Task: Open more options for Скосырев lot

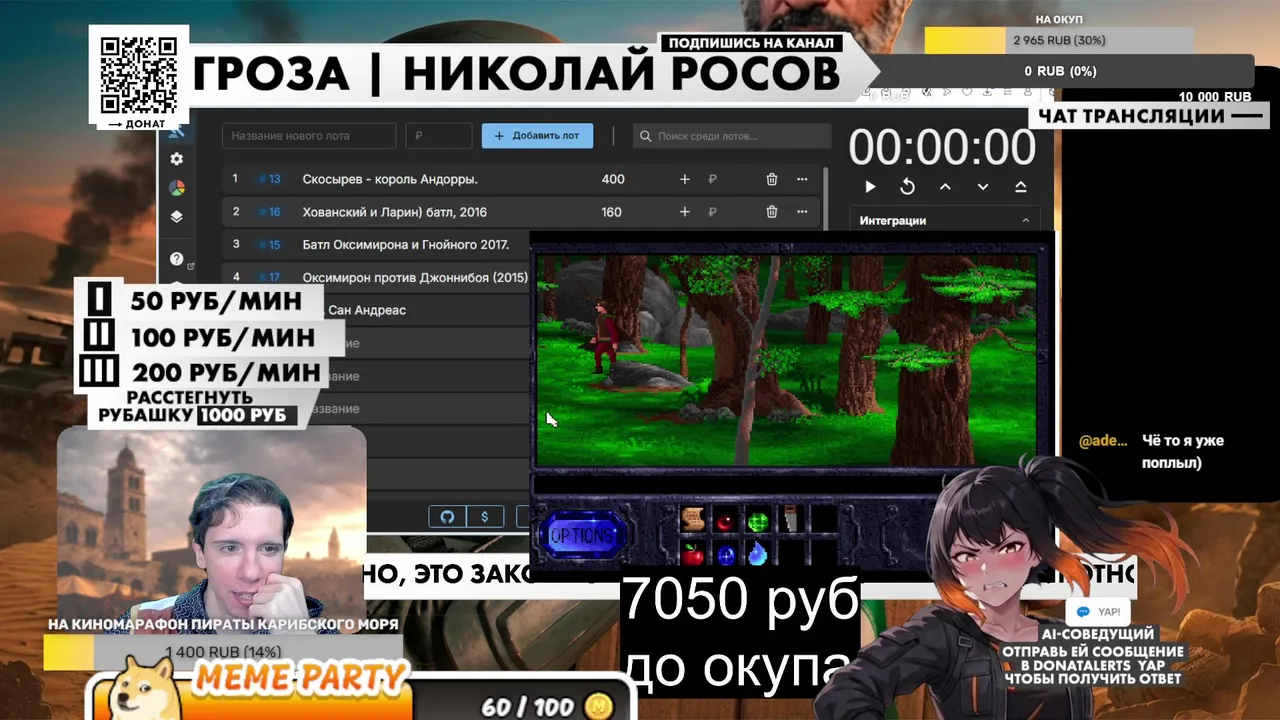Action: pos(802,179)
